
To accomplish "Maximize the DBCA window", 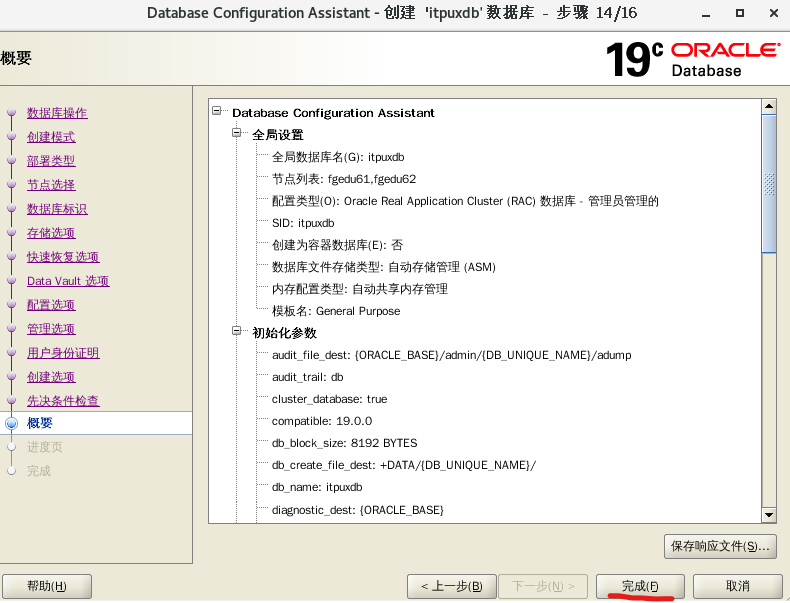I will [740, 14].
